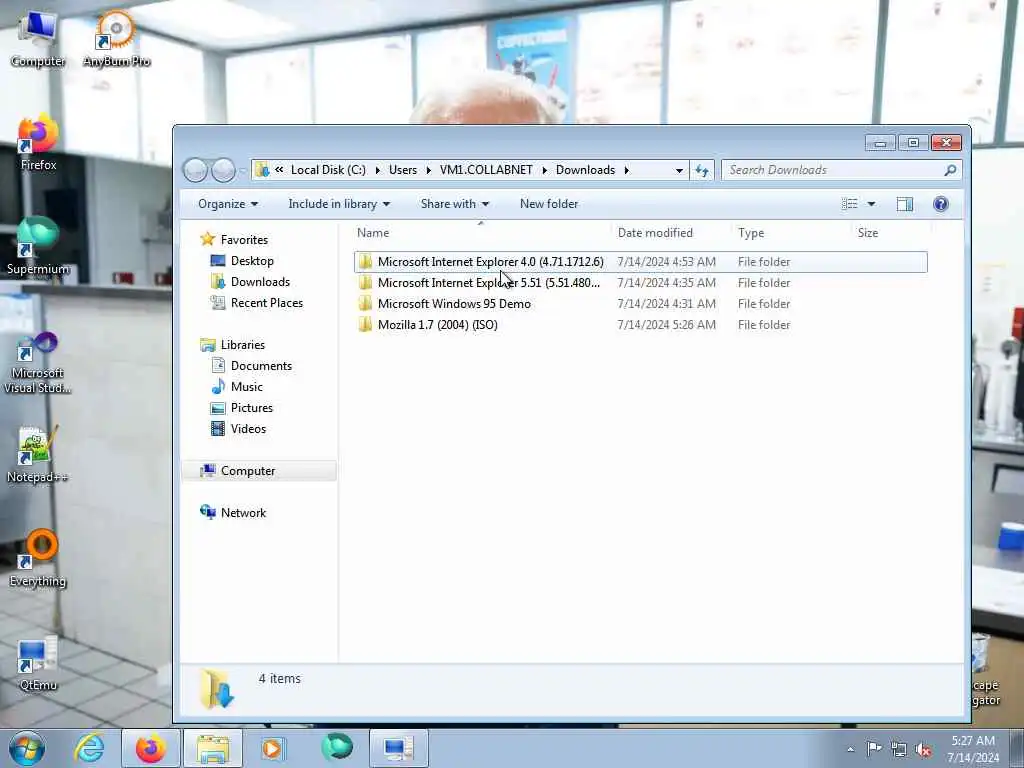Click the search magnifier icon

[950, 170]
